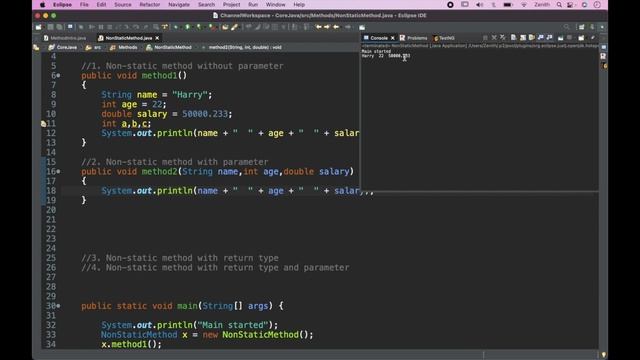Screen dimensions: 640x360
Task: Click Remove All Terminated Launches icon
Action: [x=503, y=38]
